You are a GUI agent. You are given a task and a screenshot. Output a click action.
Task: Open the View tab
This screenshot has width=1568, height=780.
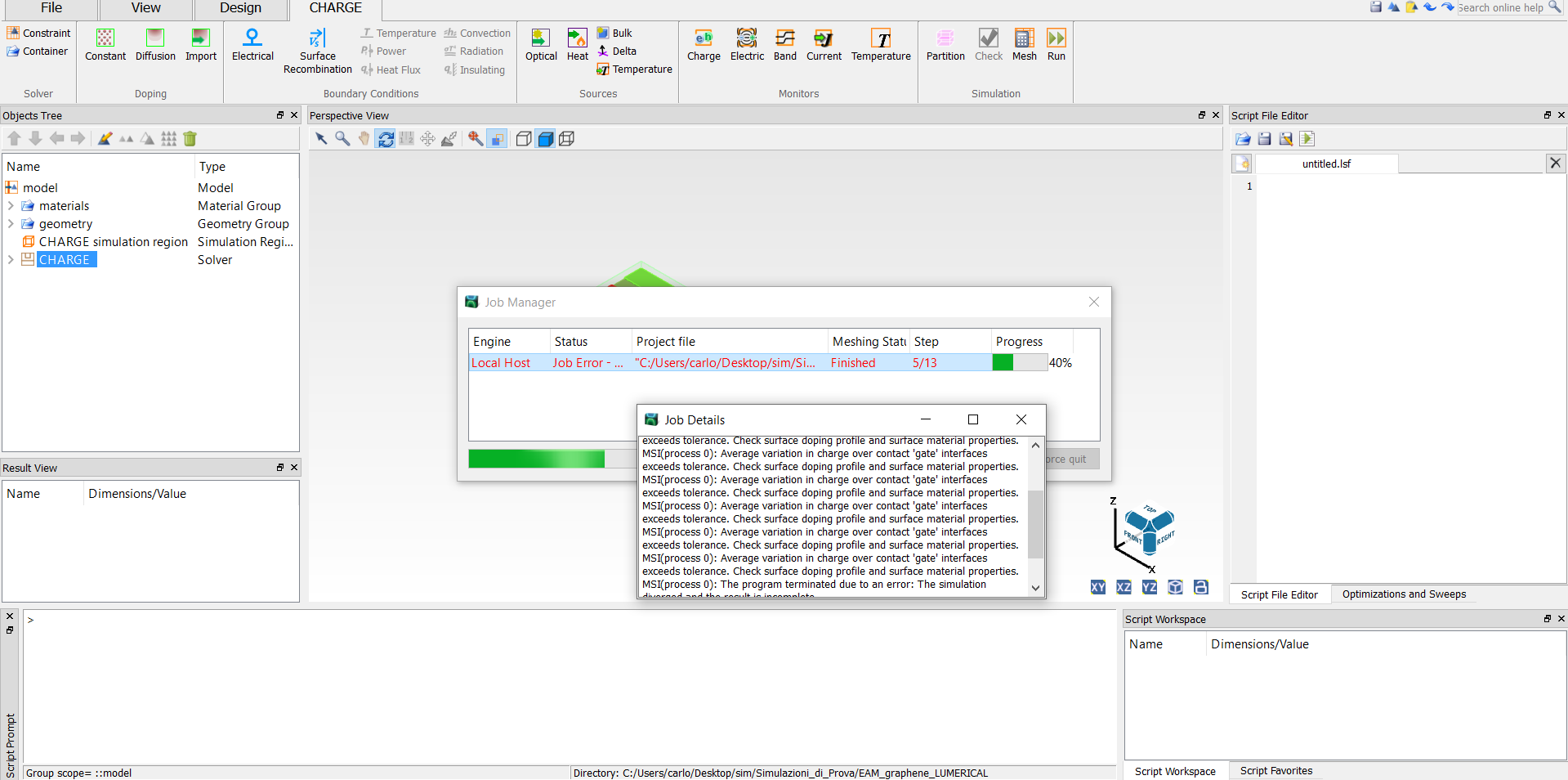tap(146, 8)
